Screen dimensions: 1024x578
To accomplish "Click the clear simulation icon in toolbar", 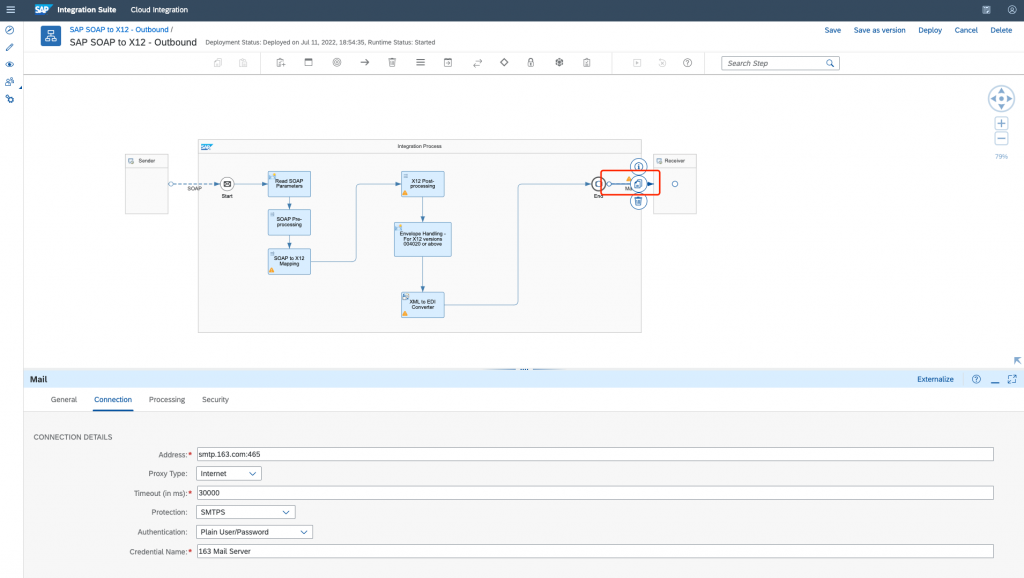I will 662,63.
